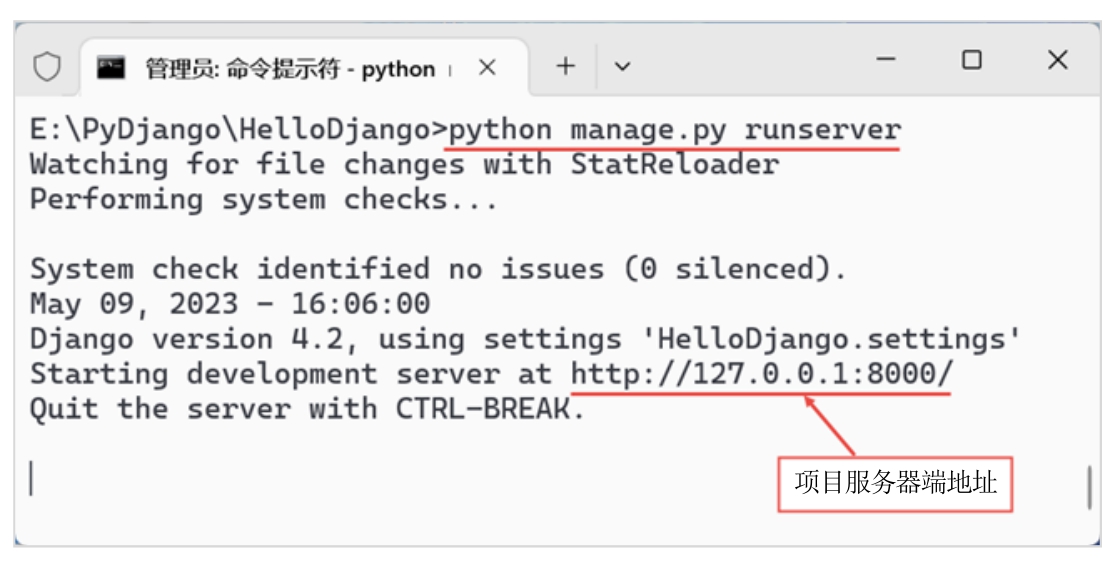Click the May 09, 2023 timestamp line
Screen dimensions: 1118x563
click(230, 304)
